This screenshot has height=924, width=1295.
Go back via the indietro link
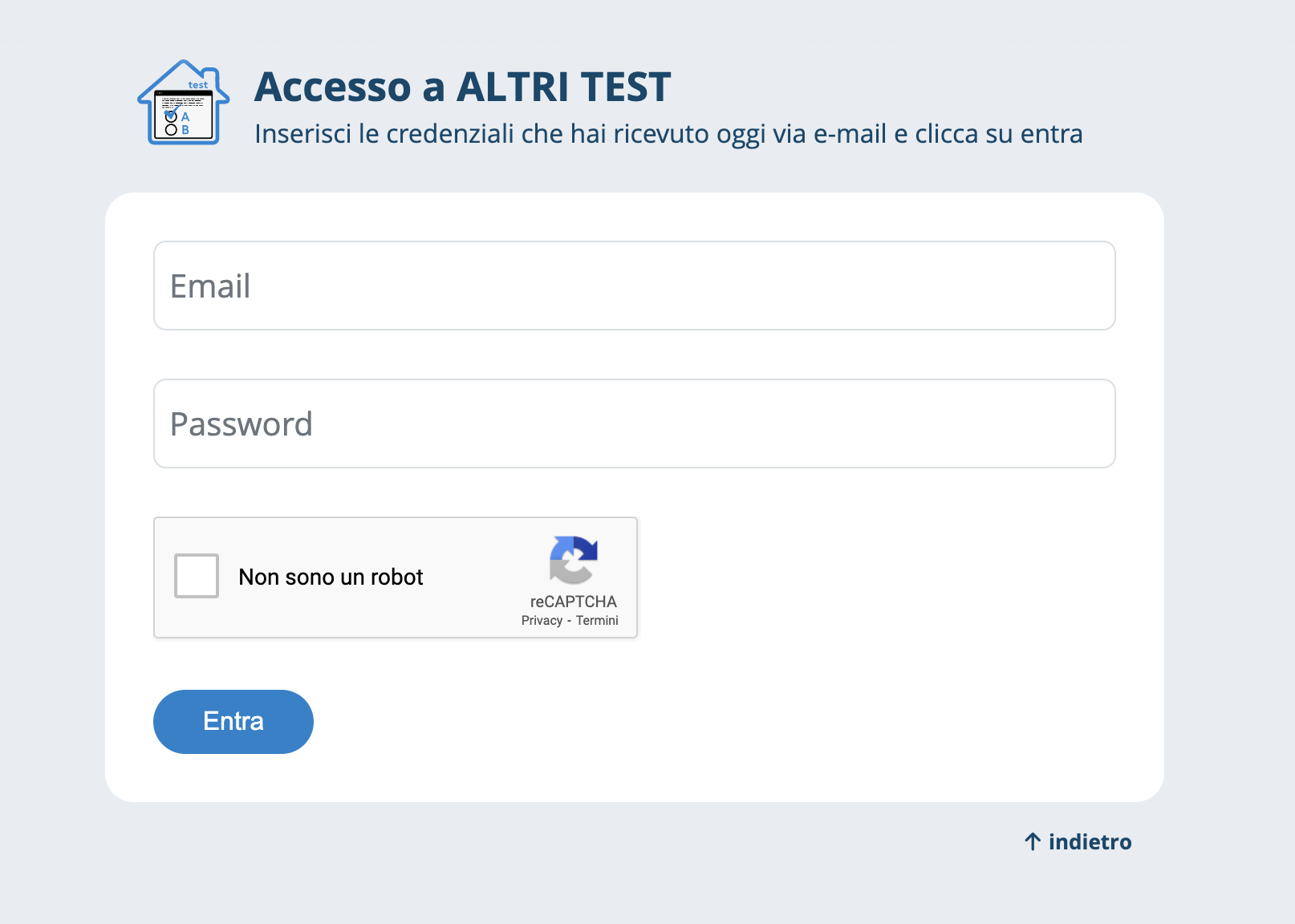click(1090, 841)
